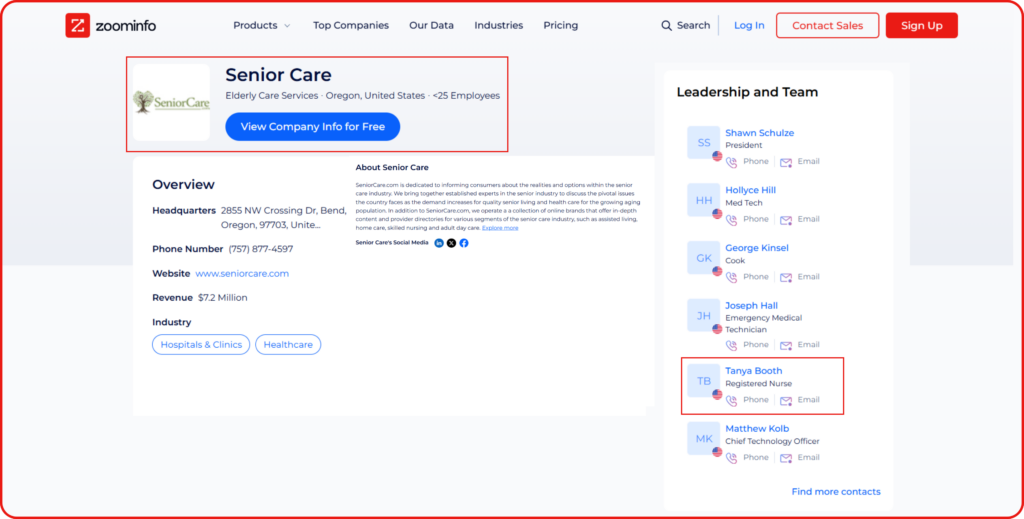
Task: Click the red Sign Up button
Action: 921,25
